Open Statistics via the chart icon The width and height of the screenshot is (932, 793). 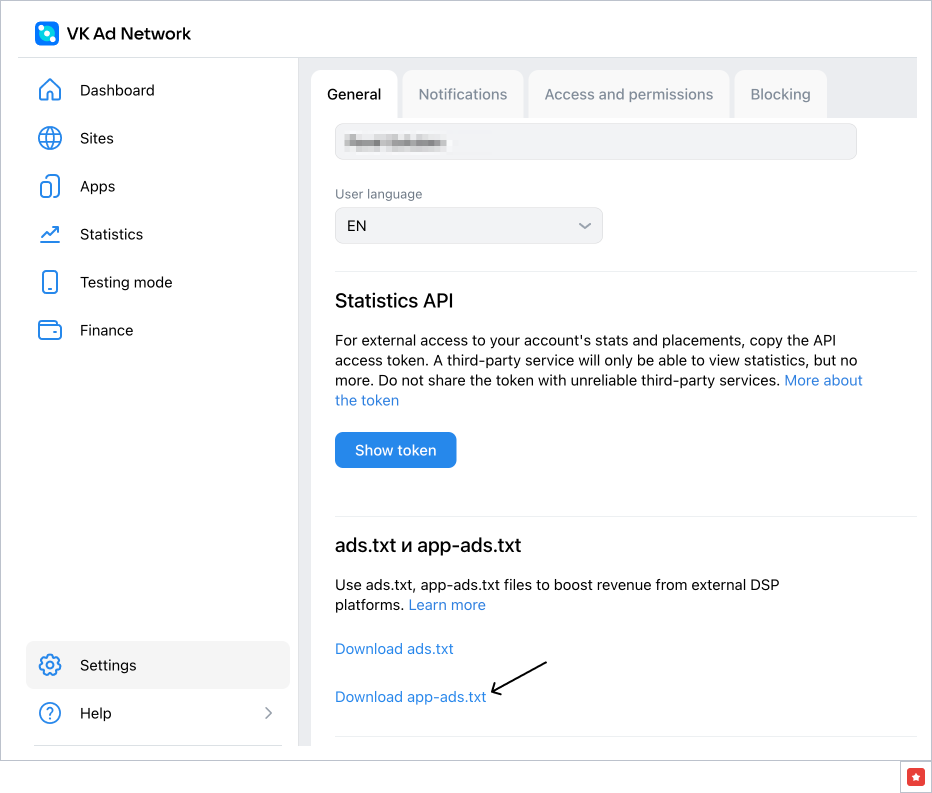click(x=50, y=234)
